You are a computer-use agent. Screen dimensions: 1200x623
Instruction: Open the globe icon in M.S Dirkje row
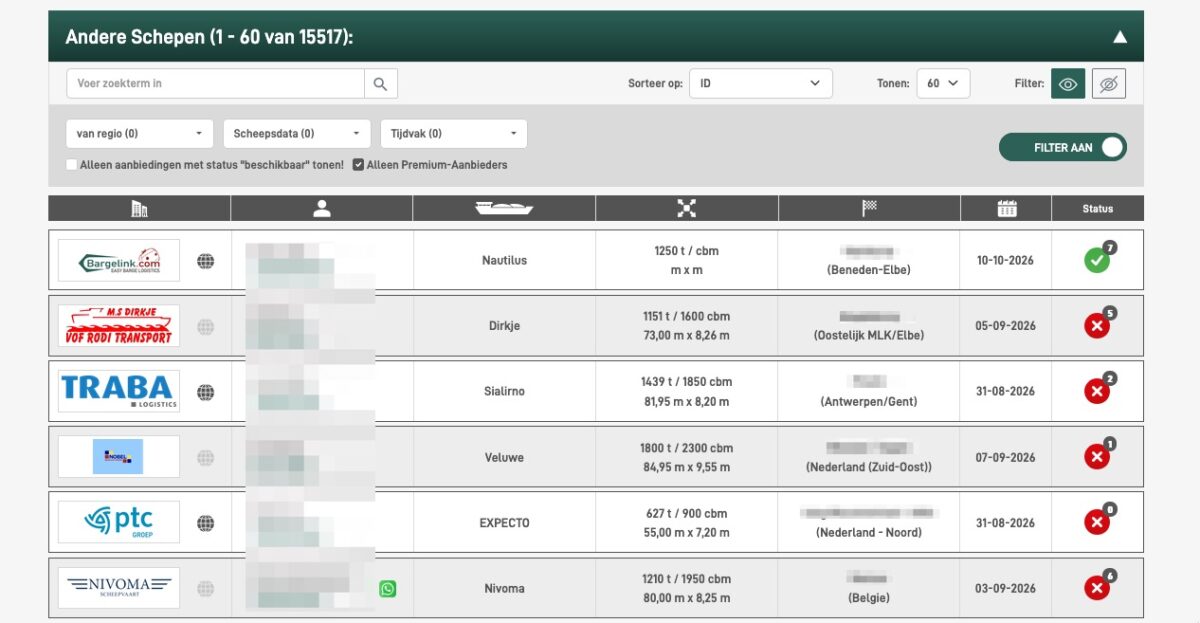(x=205, y=326)
